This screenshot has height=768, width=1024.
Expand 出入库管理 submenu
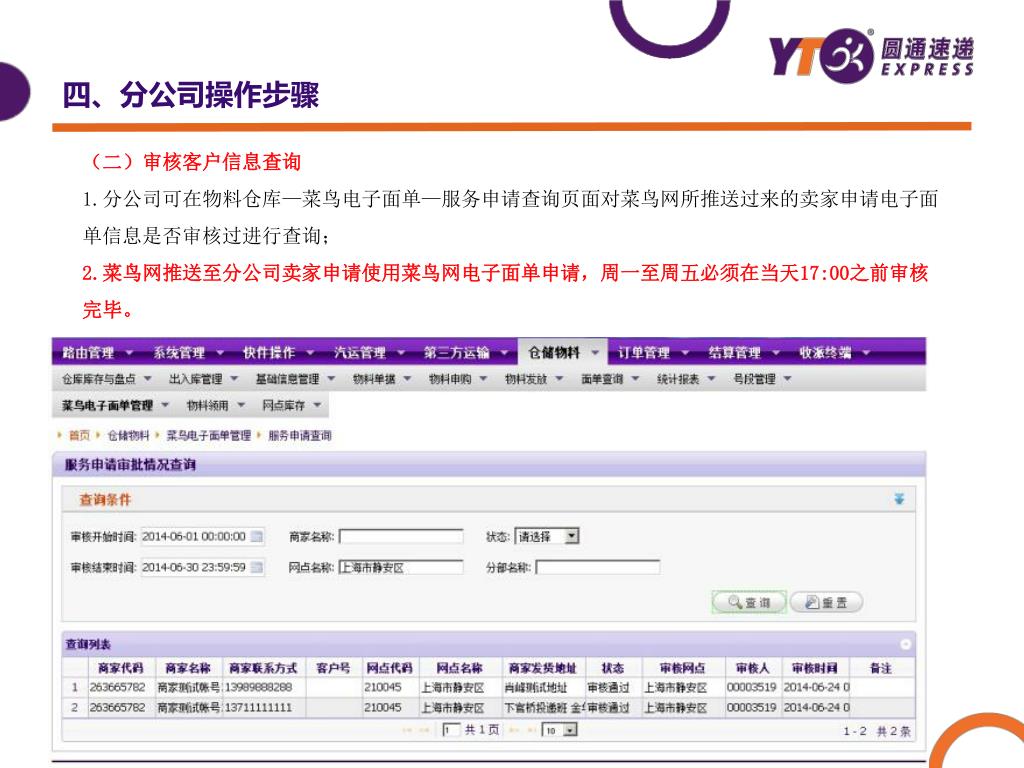click(x=203, y=379)
